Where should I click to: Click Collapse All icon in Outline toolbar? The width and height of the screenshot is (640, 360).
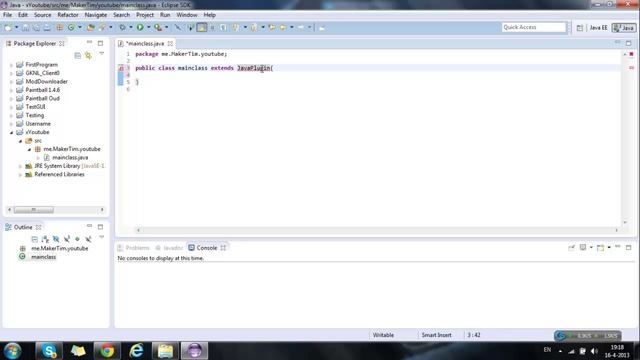[x=34, y=239]
